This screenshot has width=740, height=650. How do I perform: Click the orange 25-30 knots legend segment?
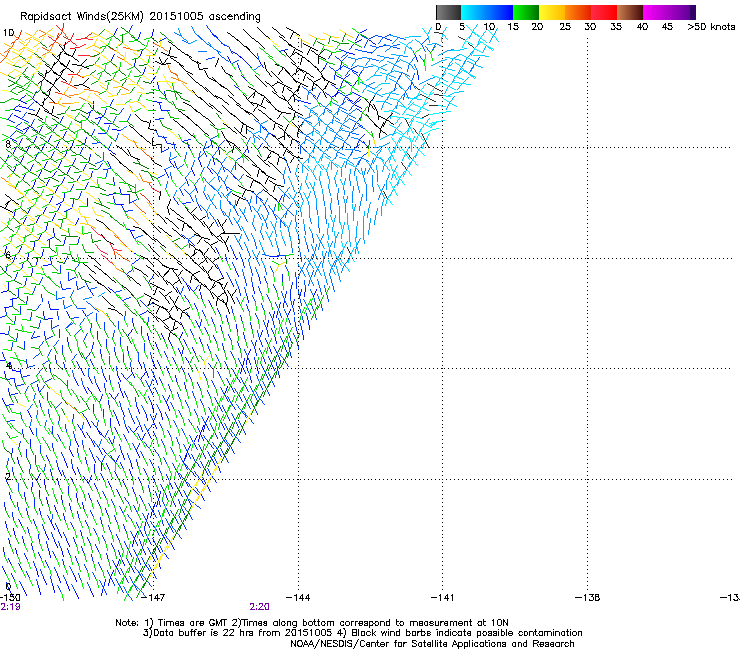pyautogui.click(x=578, y=12)
